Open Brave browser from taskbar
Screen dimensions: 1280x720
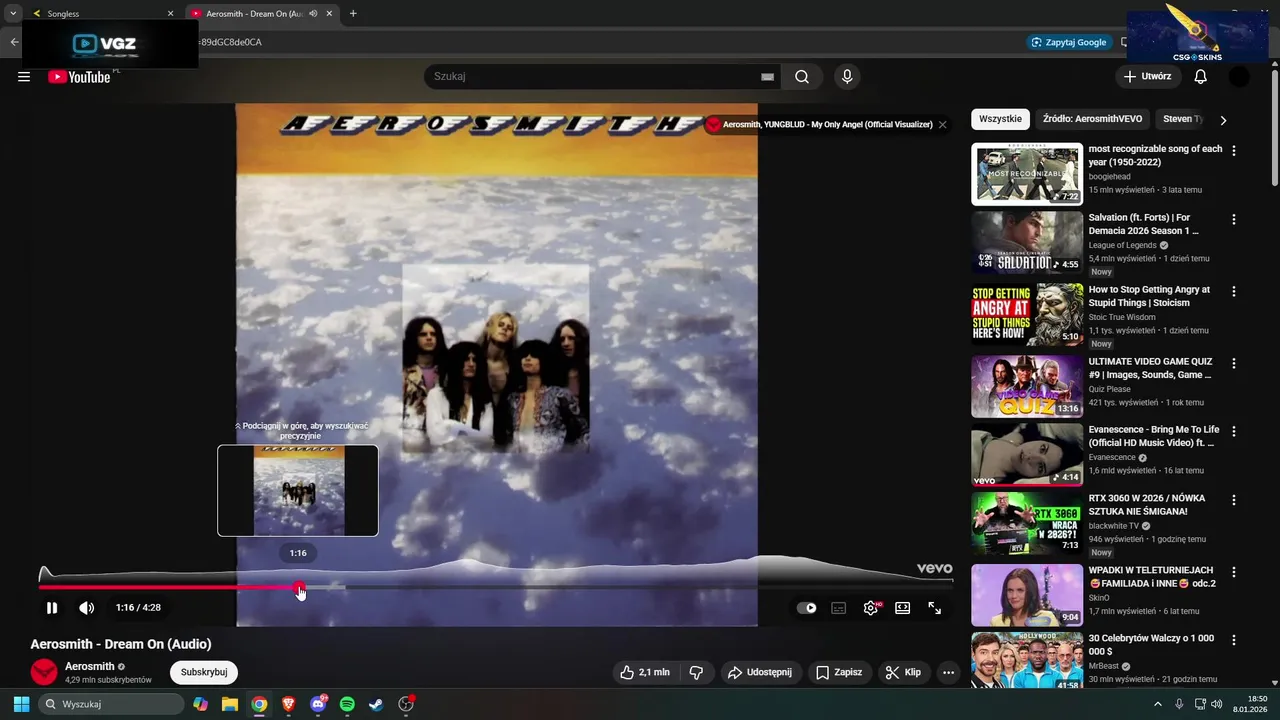[x=288, y=704]
